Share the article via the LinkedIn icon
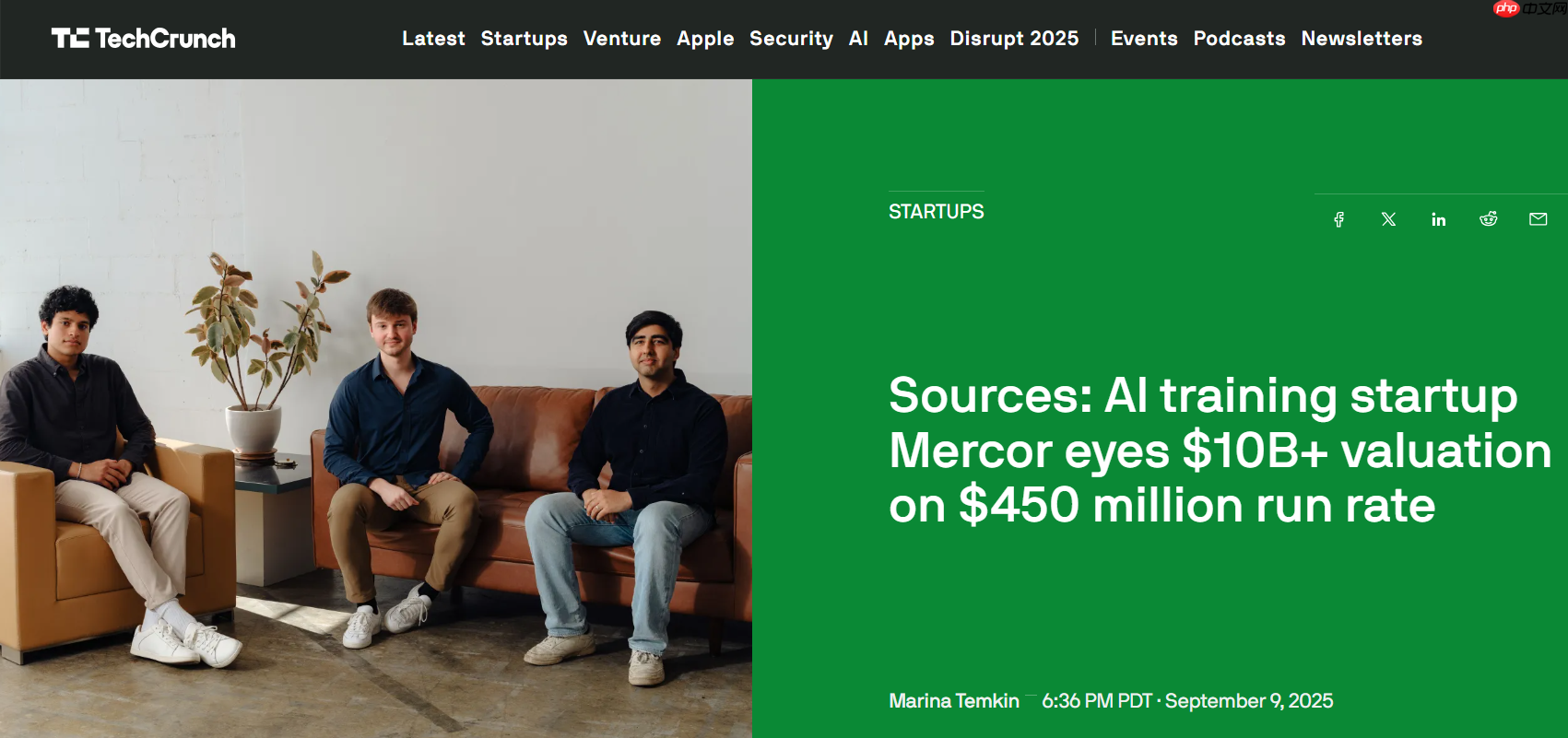 1438,219
